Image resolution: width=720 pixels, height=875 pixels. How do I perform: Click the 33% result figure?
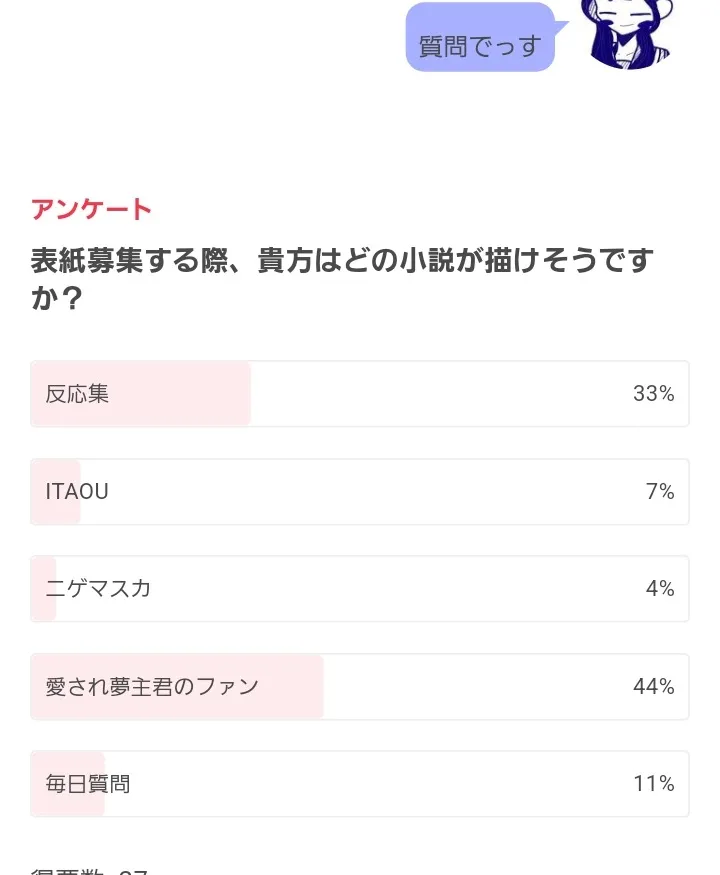(653, 394)
